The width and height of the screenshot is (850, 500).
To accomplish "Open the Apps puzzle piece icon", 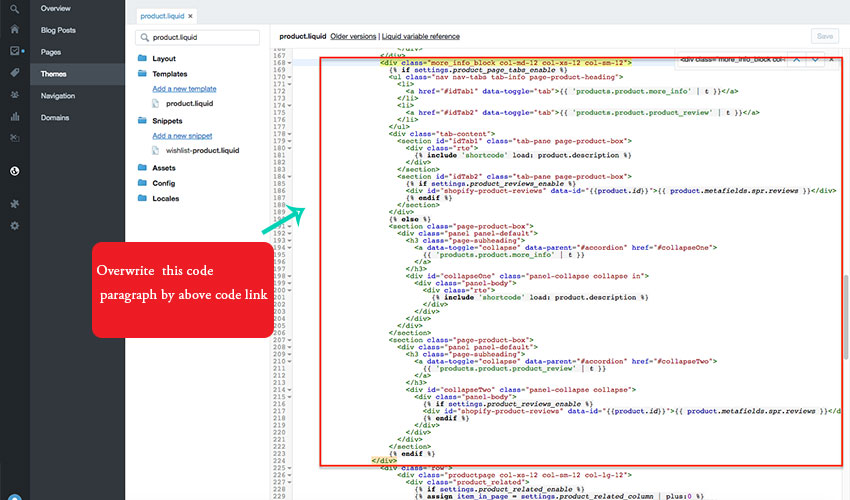I will click(14, 204).
